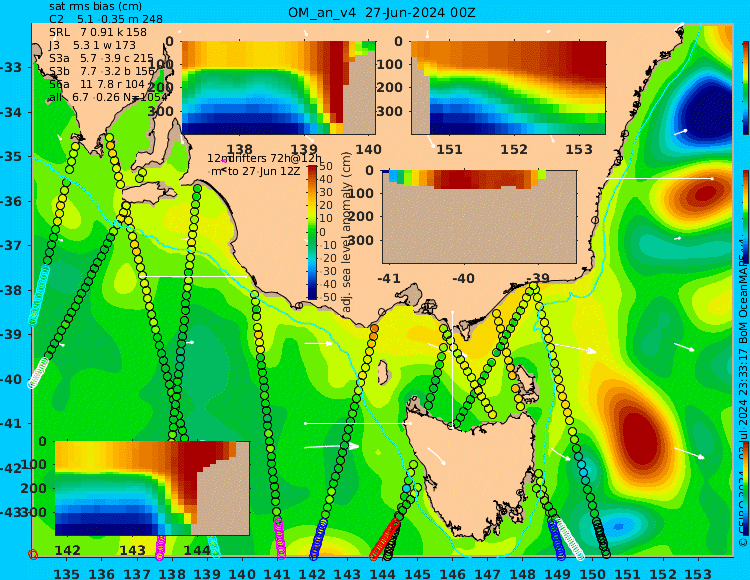Open the 138–140 longitude cross-section inset
The image size is (750, 580).
pos(278,88)
